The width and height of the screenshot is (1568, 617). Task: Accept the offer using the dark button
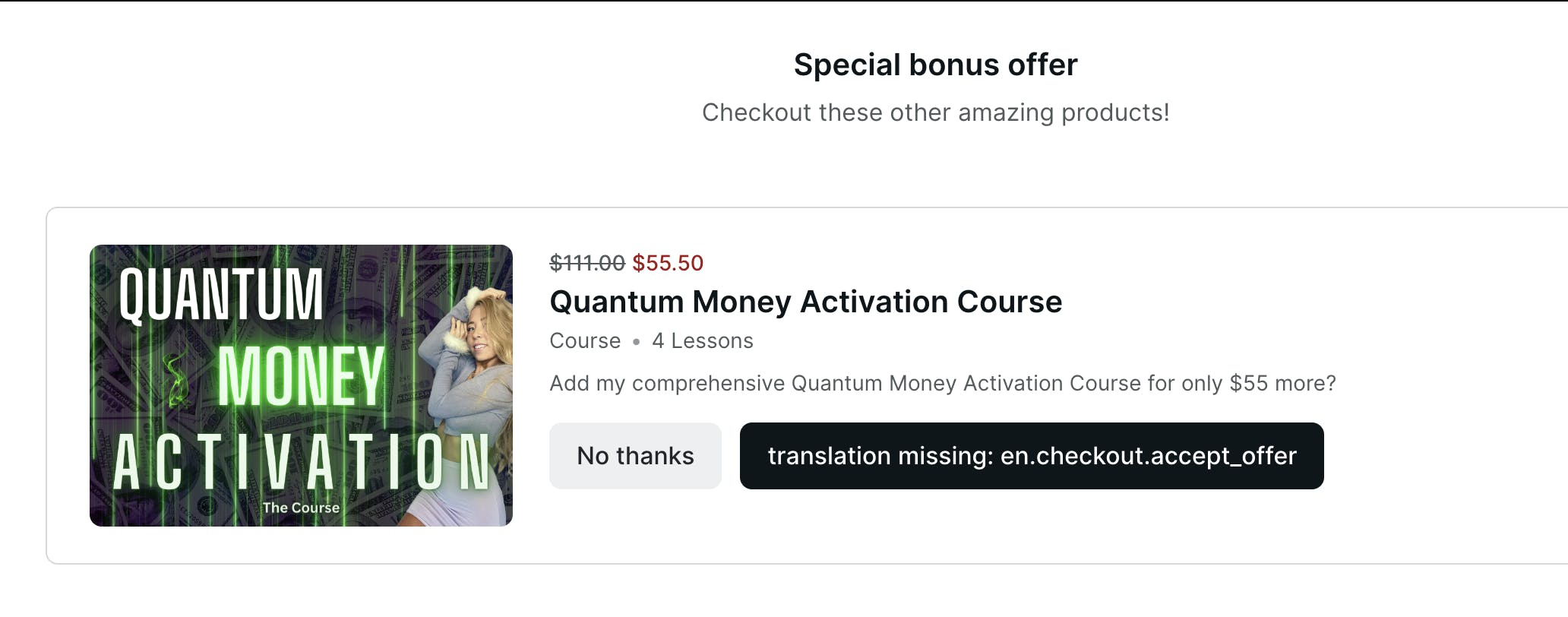pos(1031,456)
